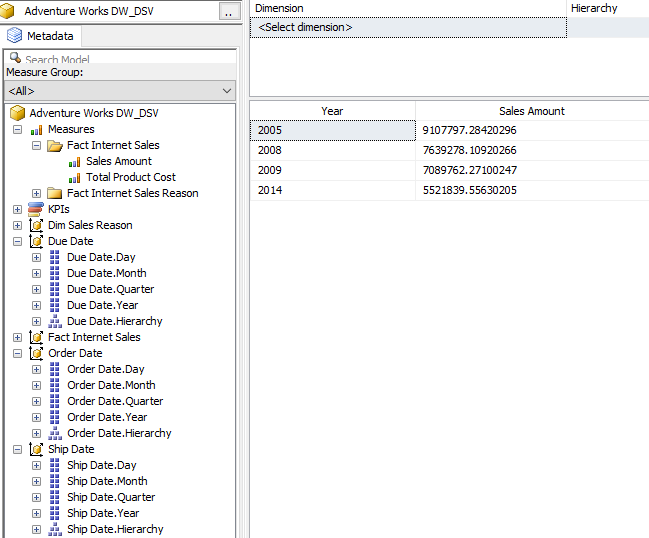Click the Due Date.Hierarchy icon

[55, 321]
